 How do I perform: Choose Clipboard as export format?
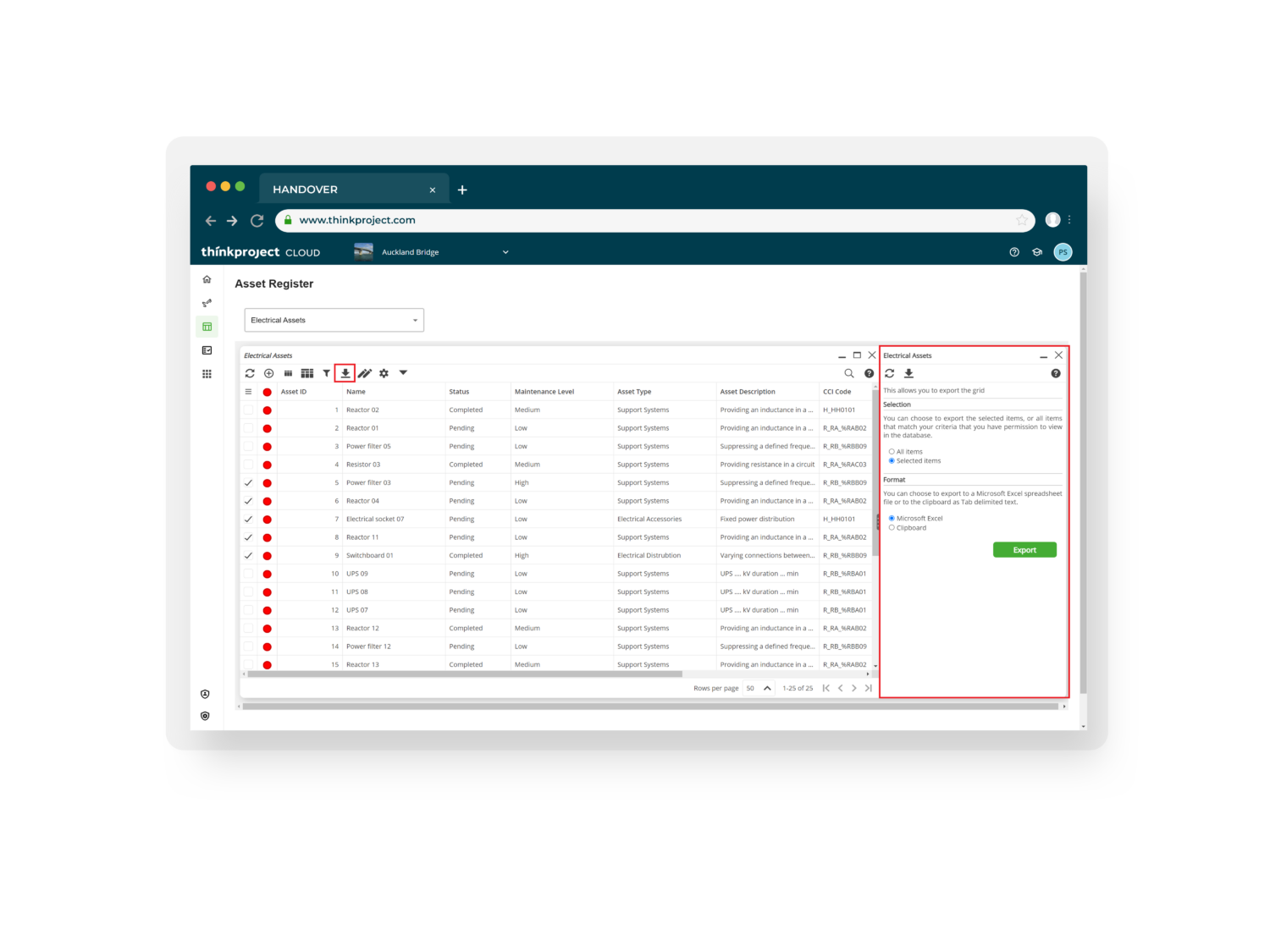click(892, 528)
